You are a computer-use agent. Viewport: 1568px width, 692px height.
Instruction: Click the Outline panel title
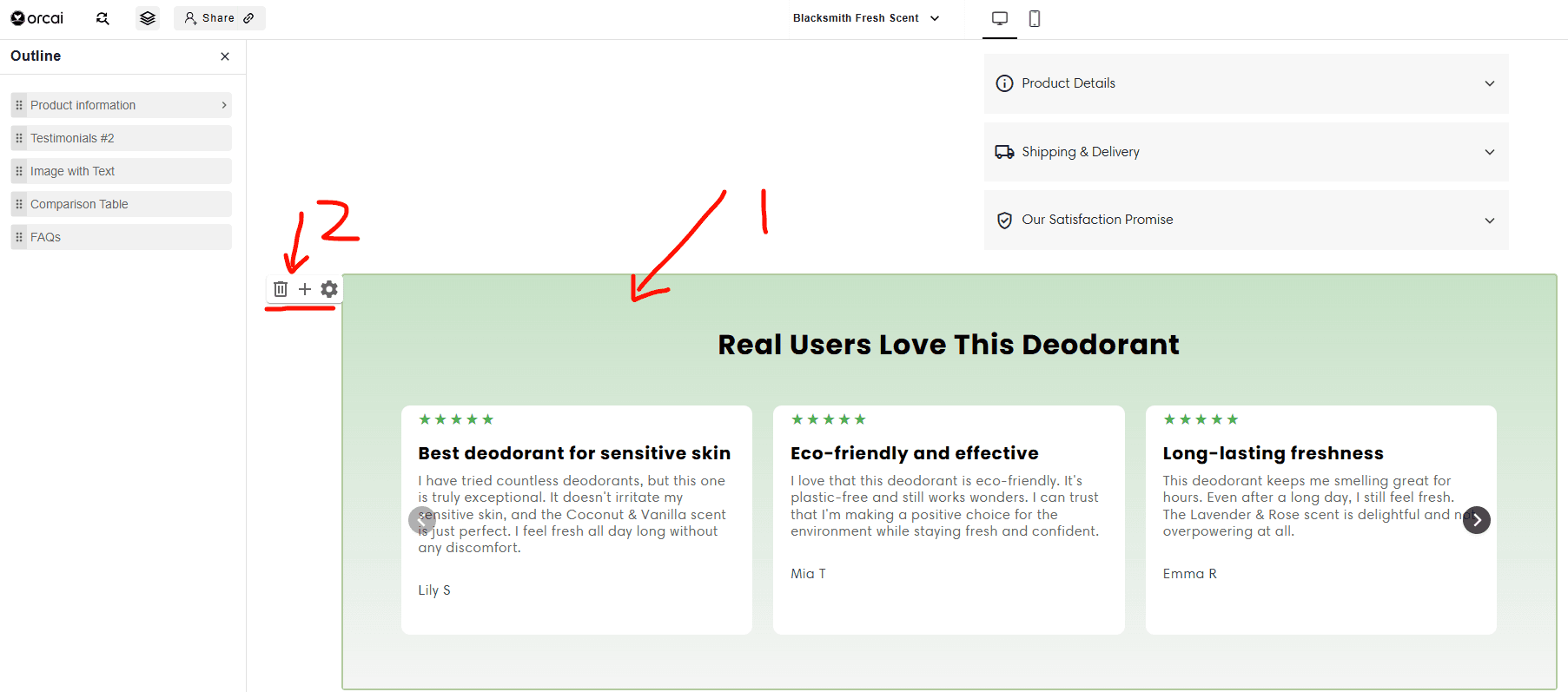tap(36, 56)
